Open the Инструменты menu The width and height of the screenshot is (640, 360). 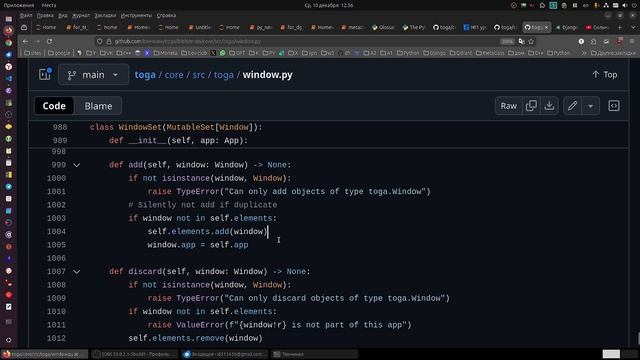(136, 16)
